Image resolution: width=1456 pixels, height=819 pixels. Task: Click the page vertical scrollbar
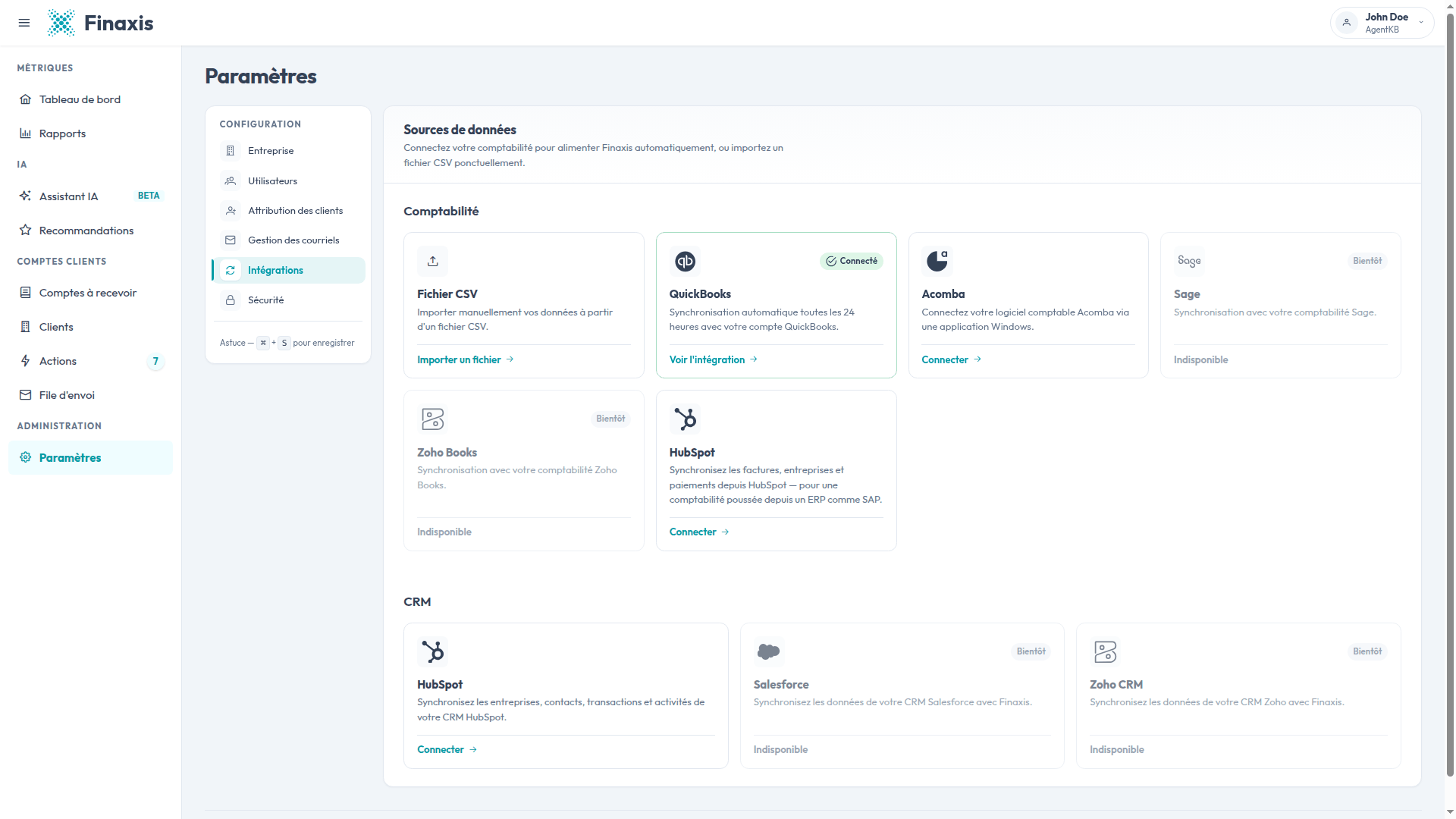point(1450,394)
